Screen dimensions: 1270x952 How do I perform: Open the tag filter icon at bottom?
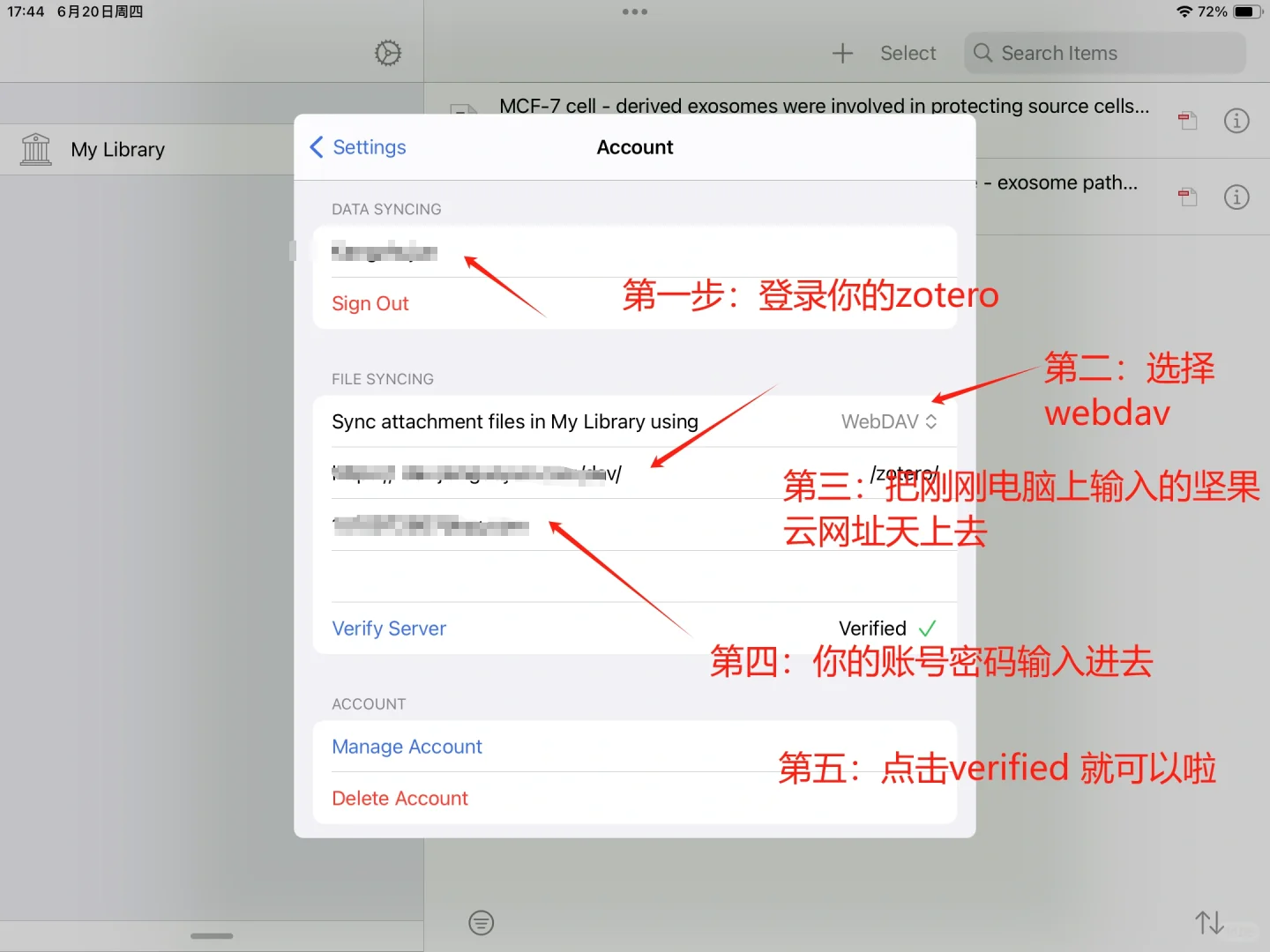click(482, 923)
